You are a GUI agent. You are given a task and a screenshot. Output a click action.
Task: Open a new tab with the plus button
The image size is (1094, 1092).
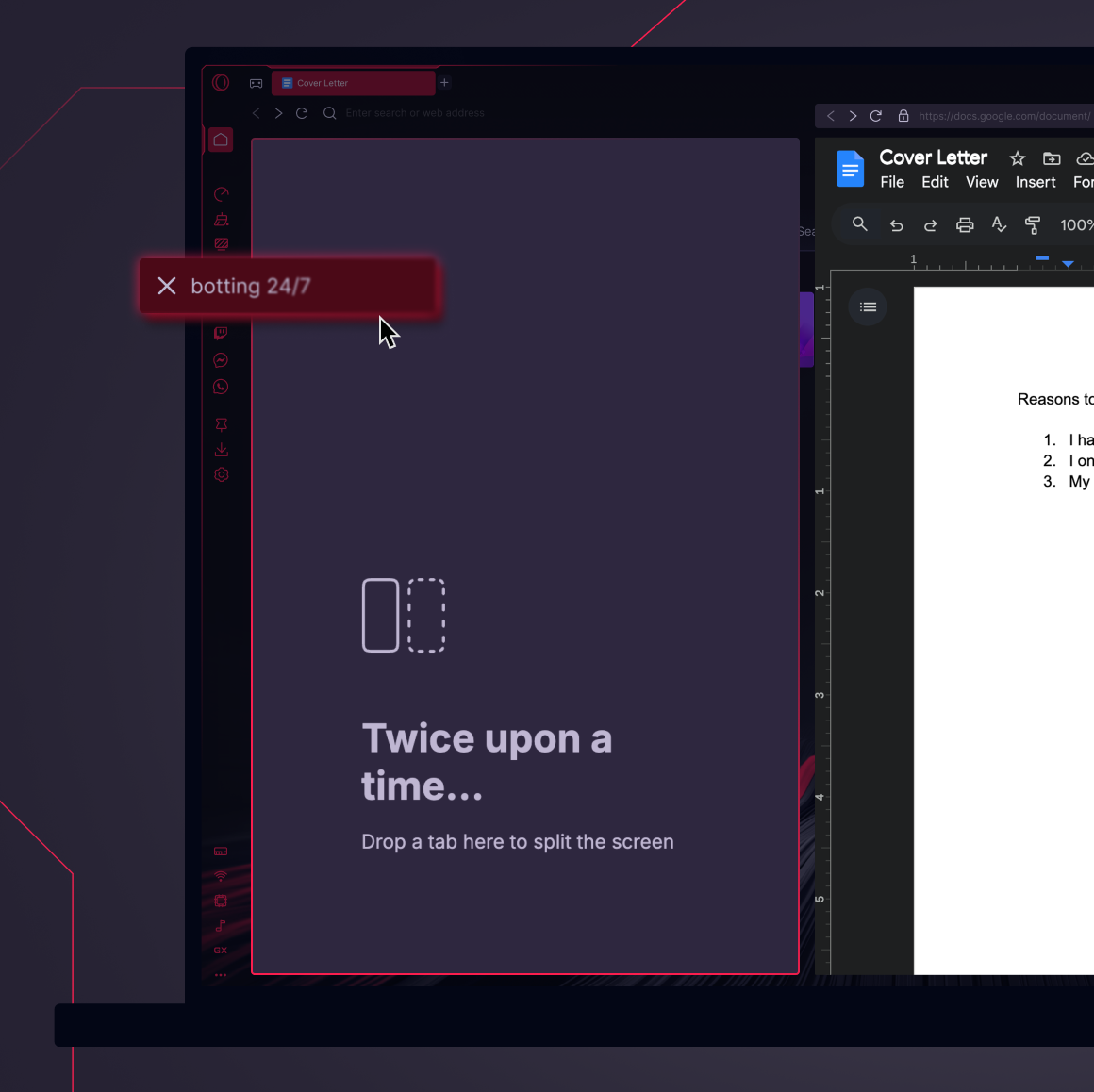pyautogui.click(x=443, y=83)
